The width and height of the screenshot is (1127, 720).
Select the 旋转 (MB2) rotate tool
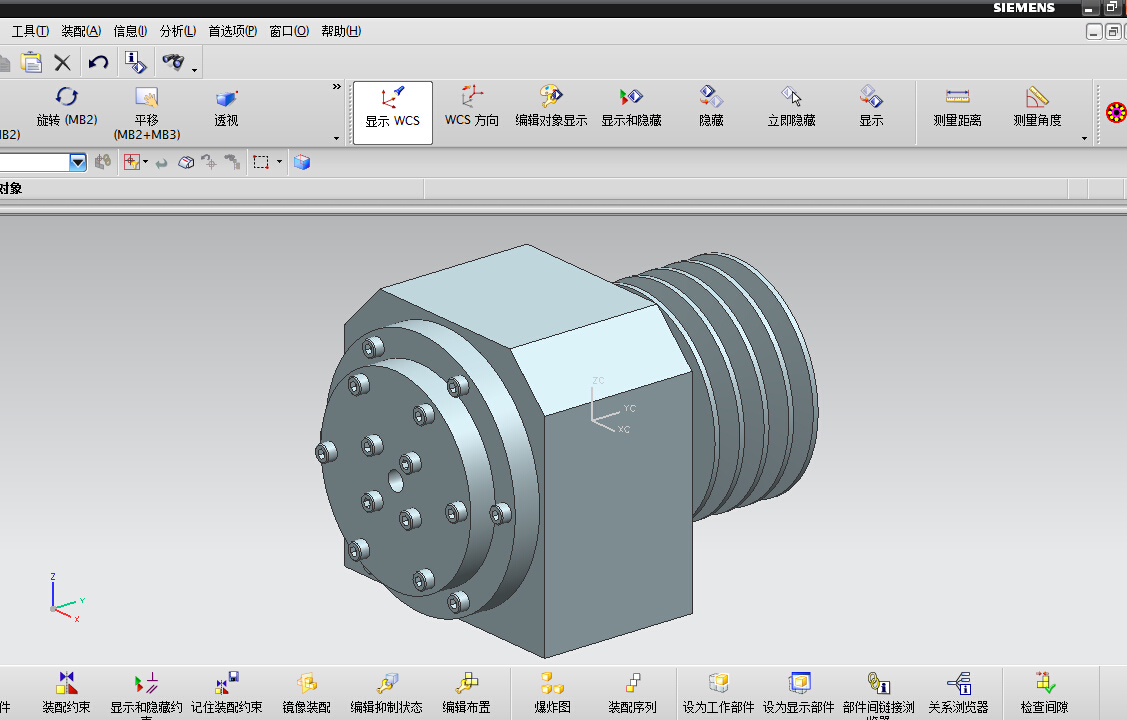(x=67, y=106)
